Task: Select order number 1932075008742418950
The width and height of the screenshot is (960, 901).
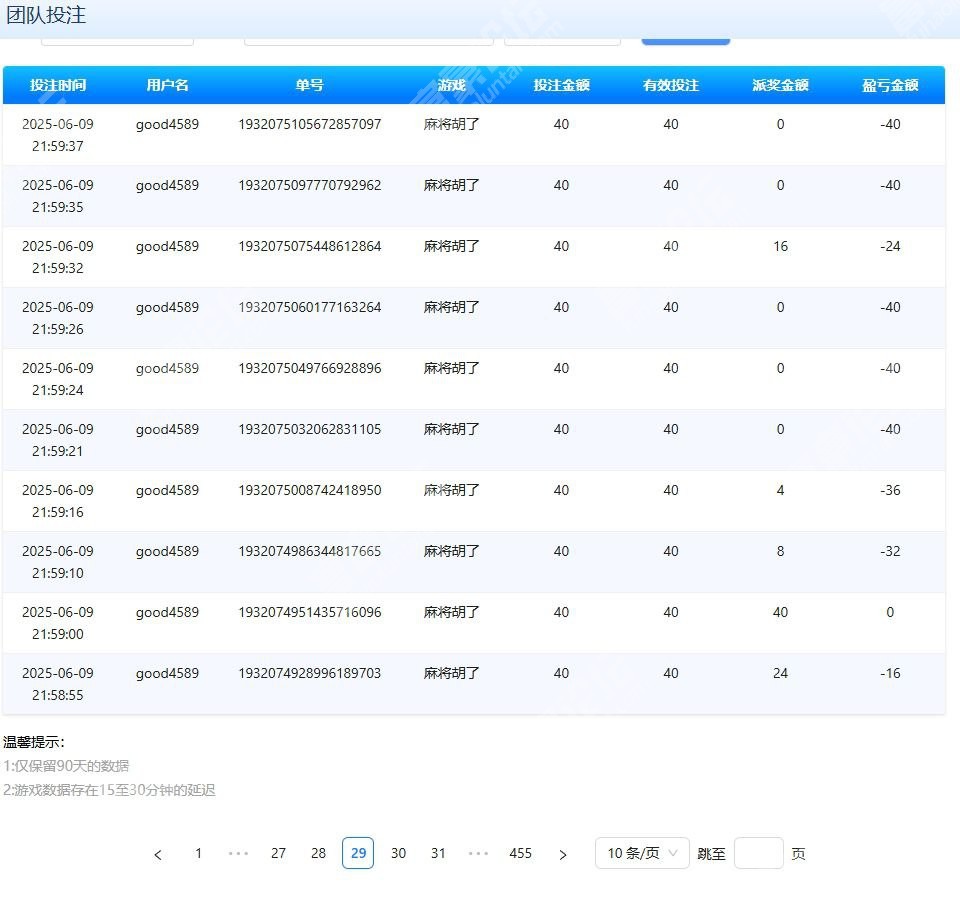Action: [310, 490]
